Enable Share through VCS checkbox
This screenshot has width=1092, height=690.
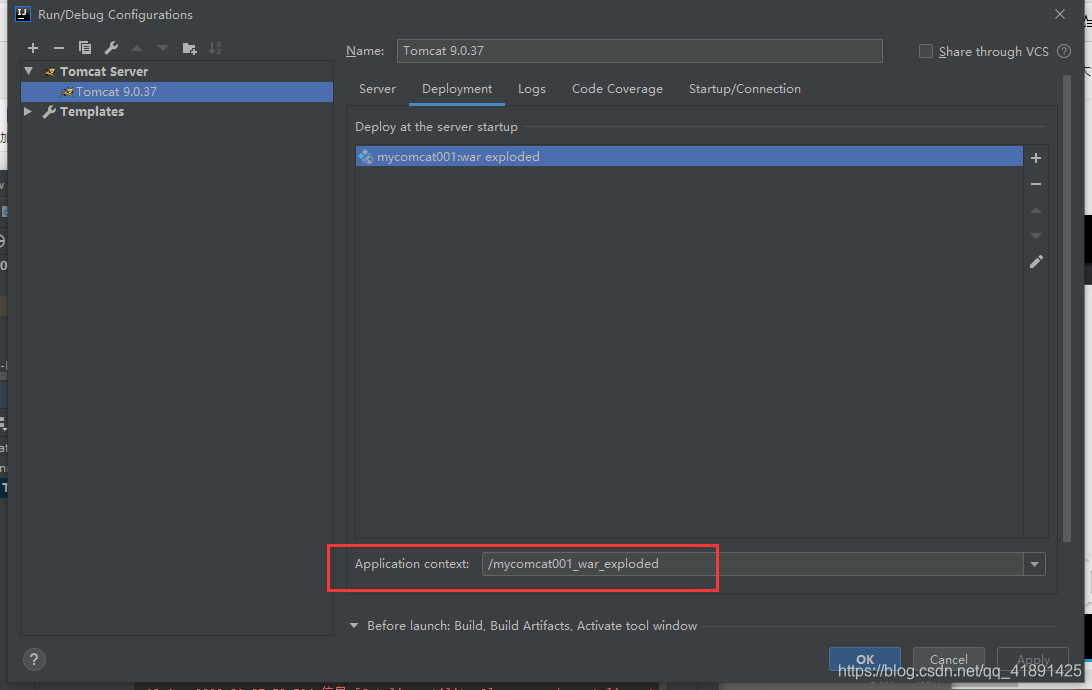926,51
